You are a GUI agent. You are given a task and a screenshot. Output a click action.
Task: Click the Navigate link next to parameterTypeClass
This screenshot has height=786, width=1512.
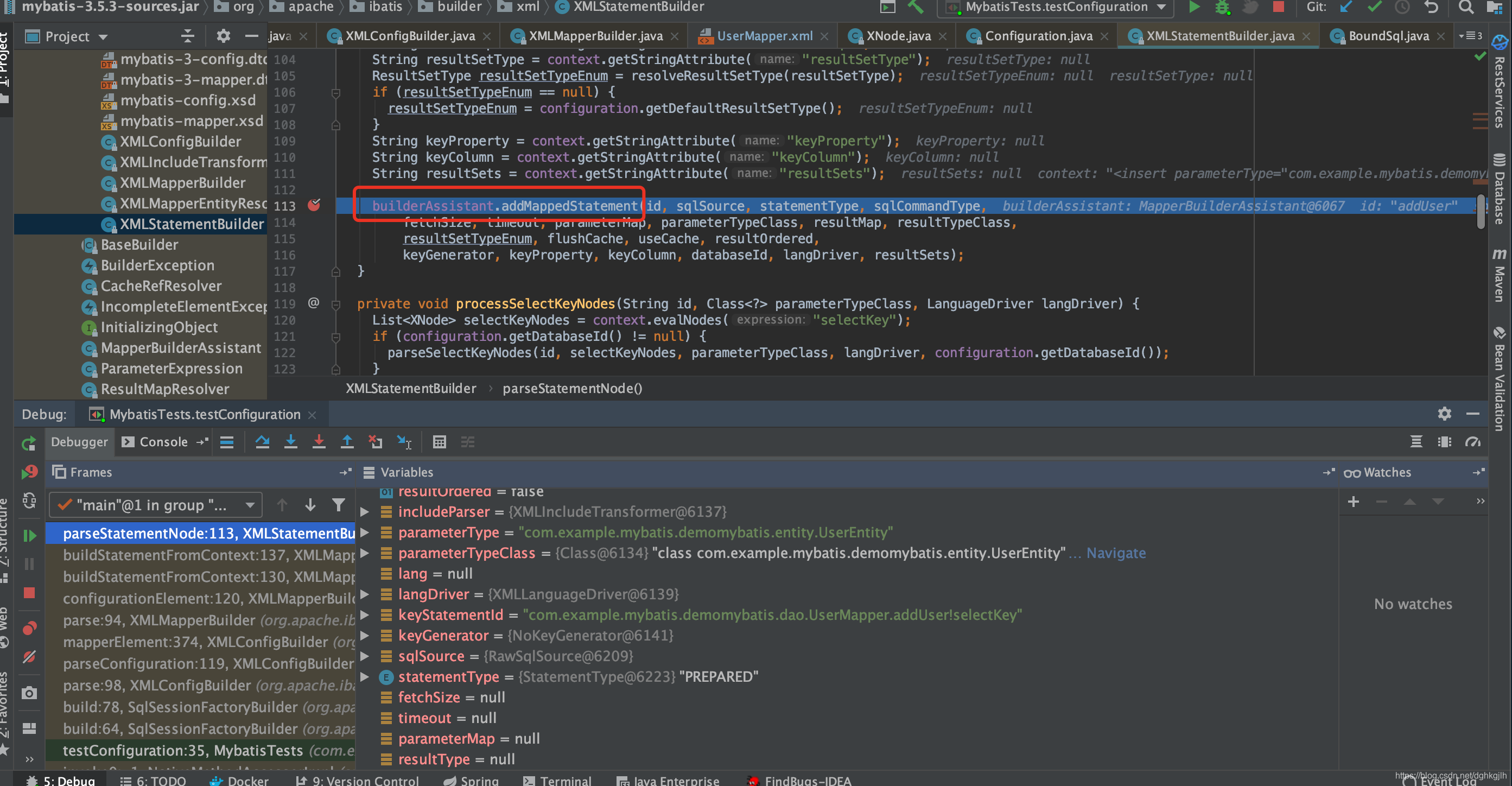[x=1115, y=553]
